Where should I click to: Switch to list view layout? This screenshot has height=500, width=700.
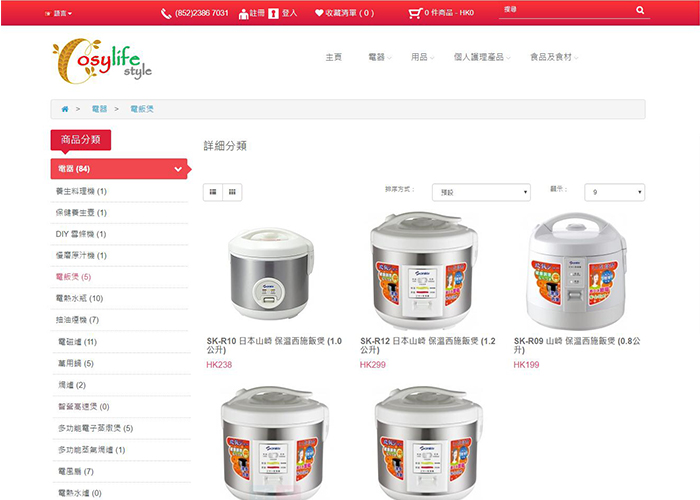(213, 192)
